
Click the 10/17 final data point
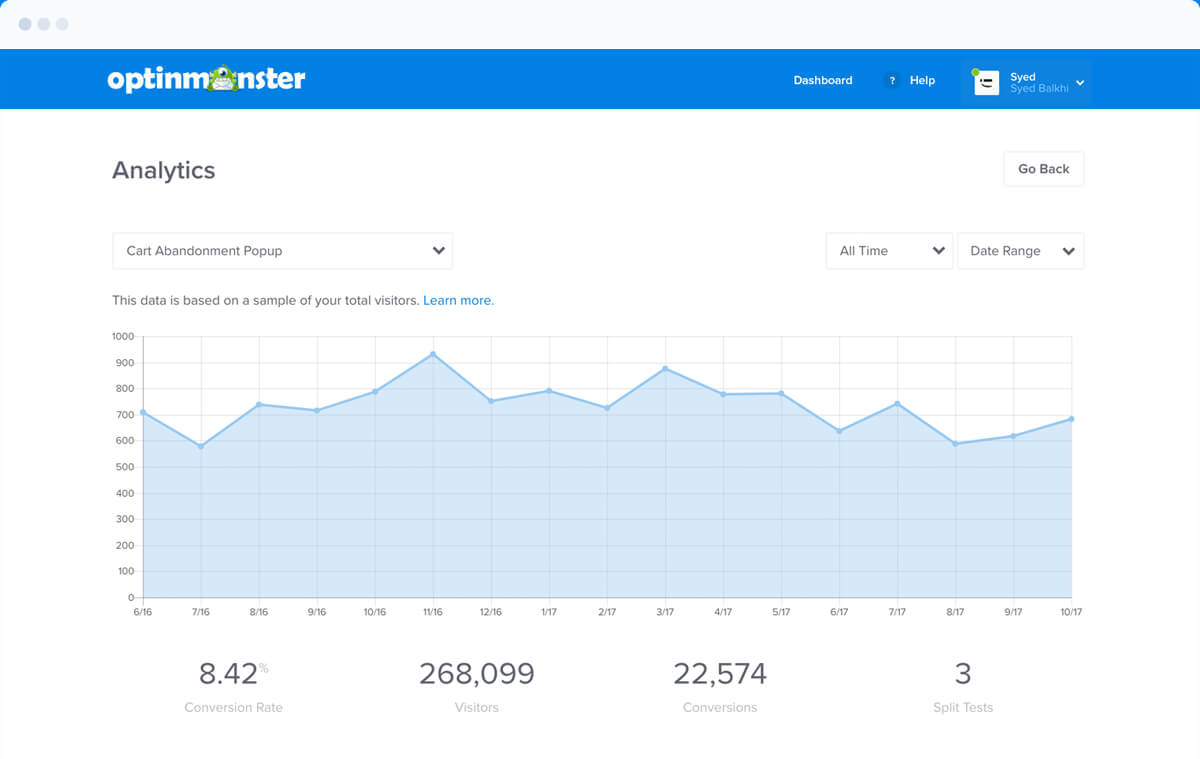click(x=1071, y=419)
